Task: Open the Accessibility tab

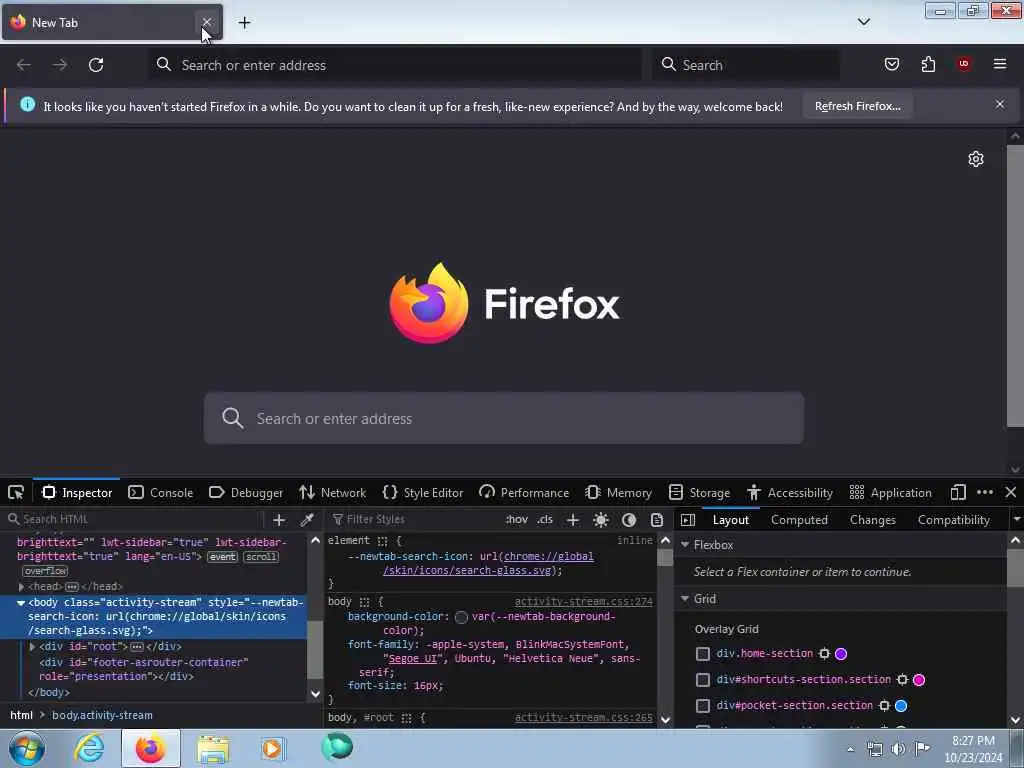Action: click(790, 492)
